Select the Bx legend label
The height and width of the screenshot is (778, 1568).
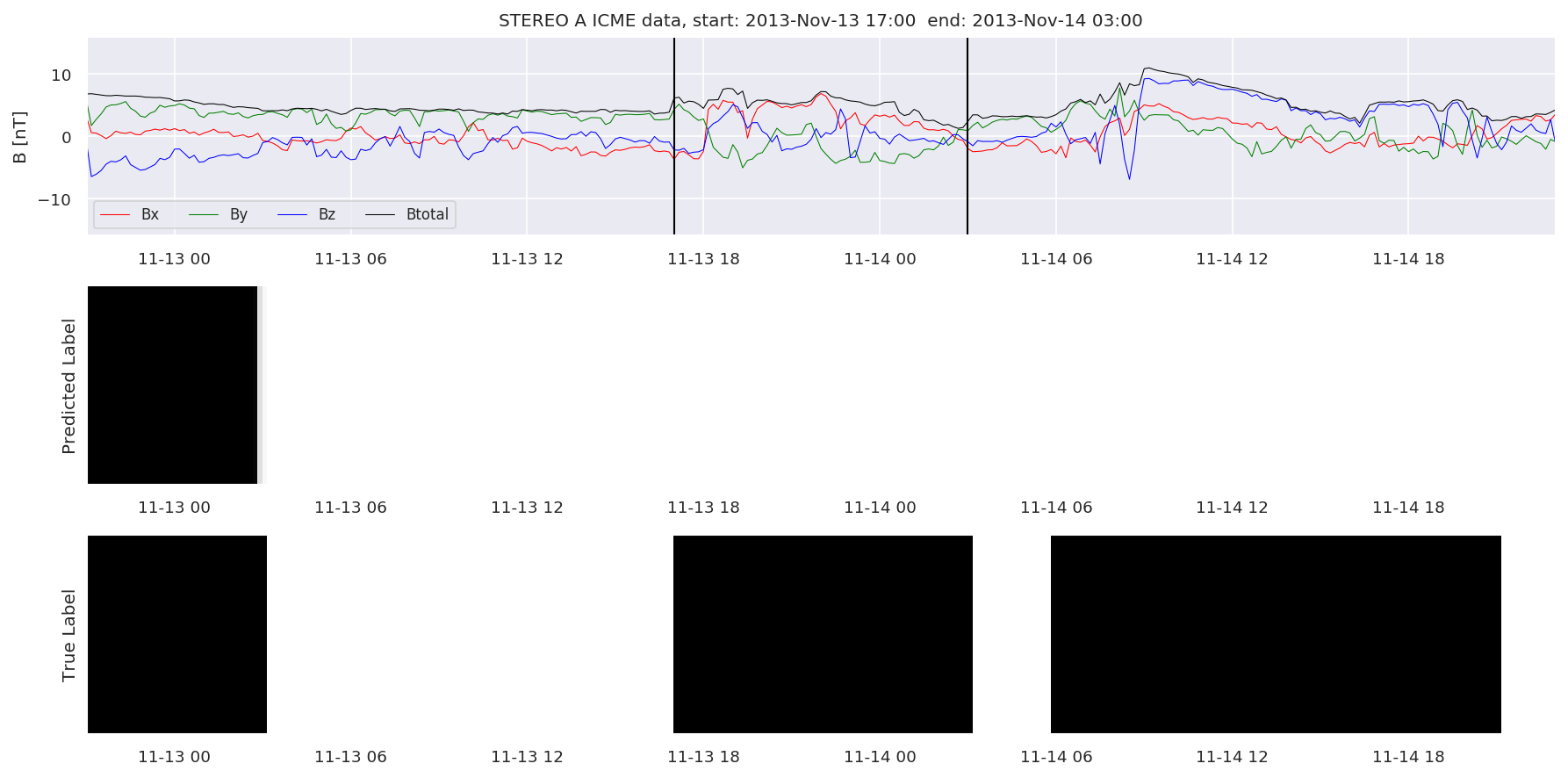(150, 214)
